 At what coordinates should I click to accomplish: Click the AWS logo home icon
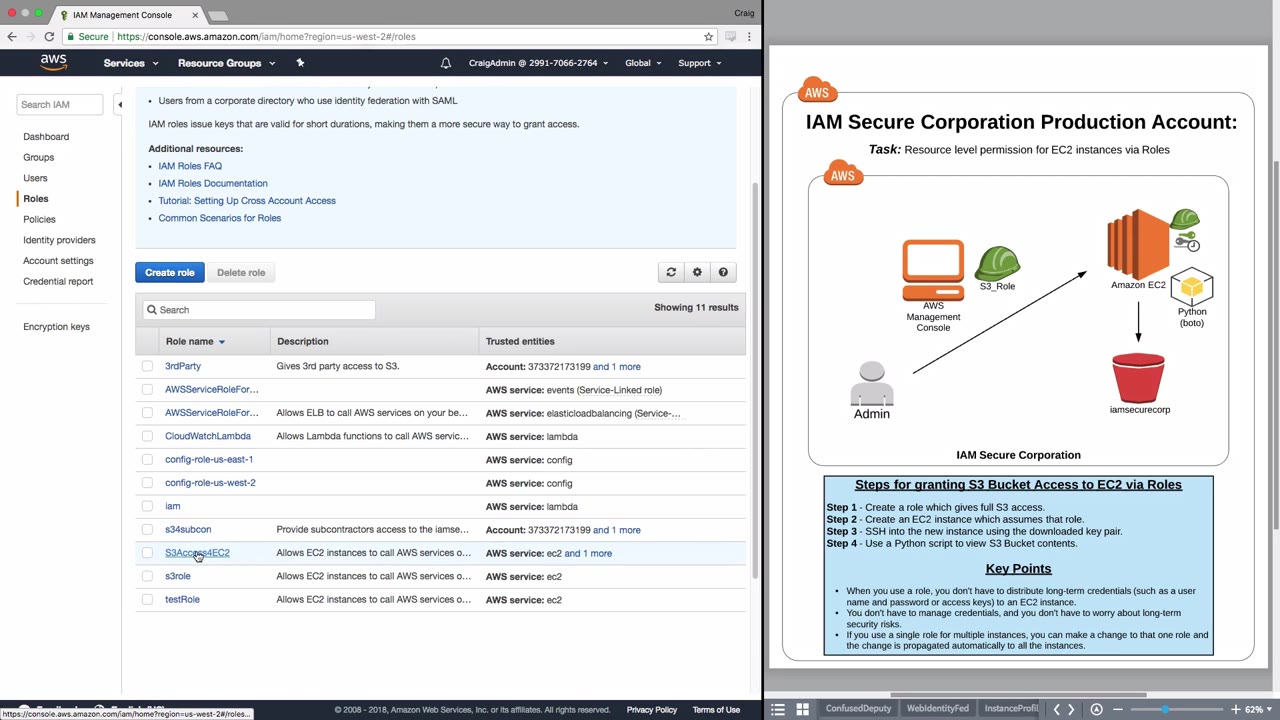coord(54,62)
